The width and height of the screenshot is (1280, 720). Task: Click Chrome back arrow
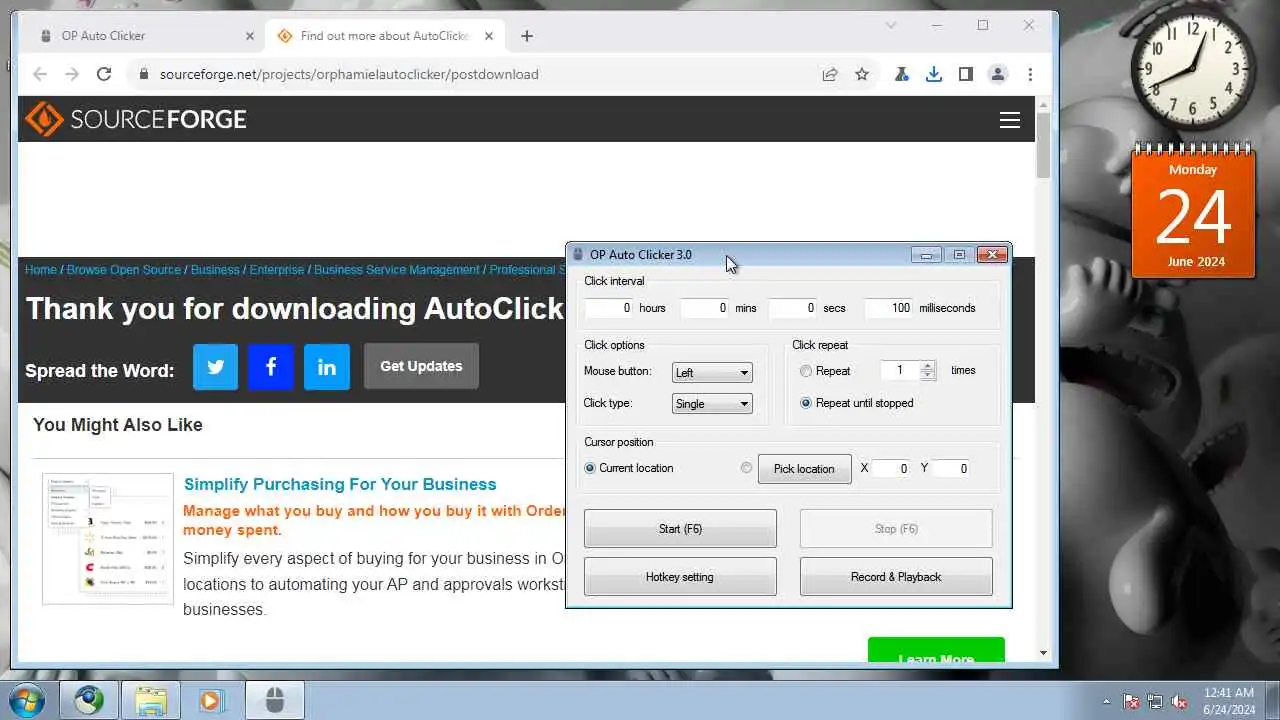click(x=40, y=74)
